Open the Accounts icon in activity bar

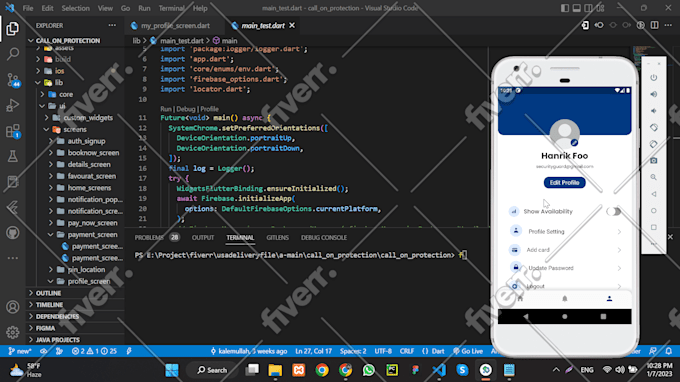pos(13,307)
